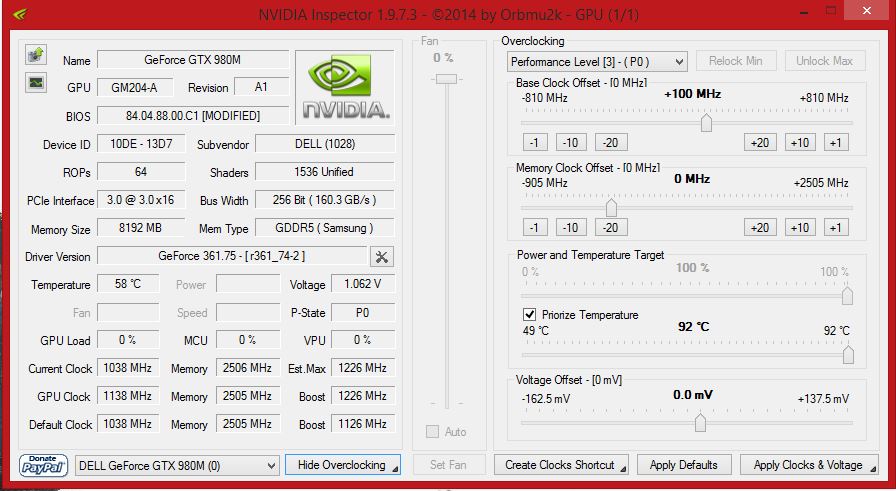896x491 pixels.
Task: Click the Name field GeForce GTX 980M
Action: tap(193, 60)
